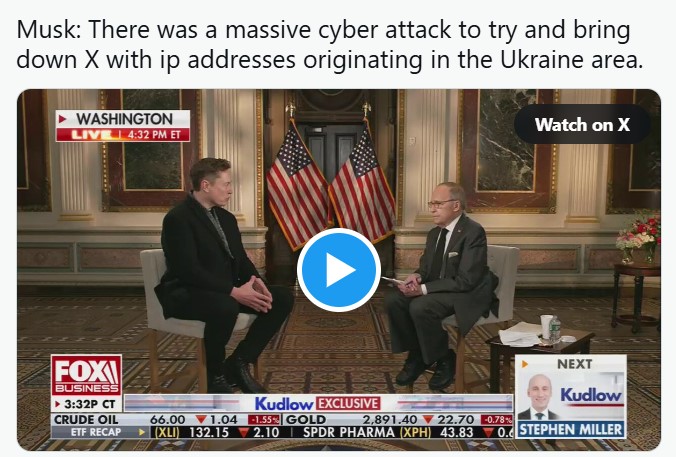676x457 pixels.
Task: Click the 3:32P CT time indicator
Action: (x=87, y=404)
